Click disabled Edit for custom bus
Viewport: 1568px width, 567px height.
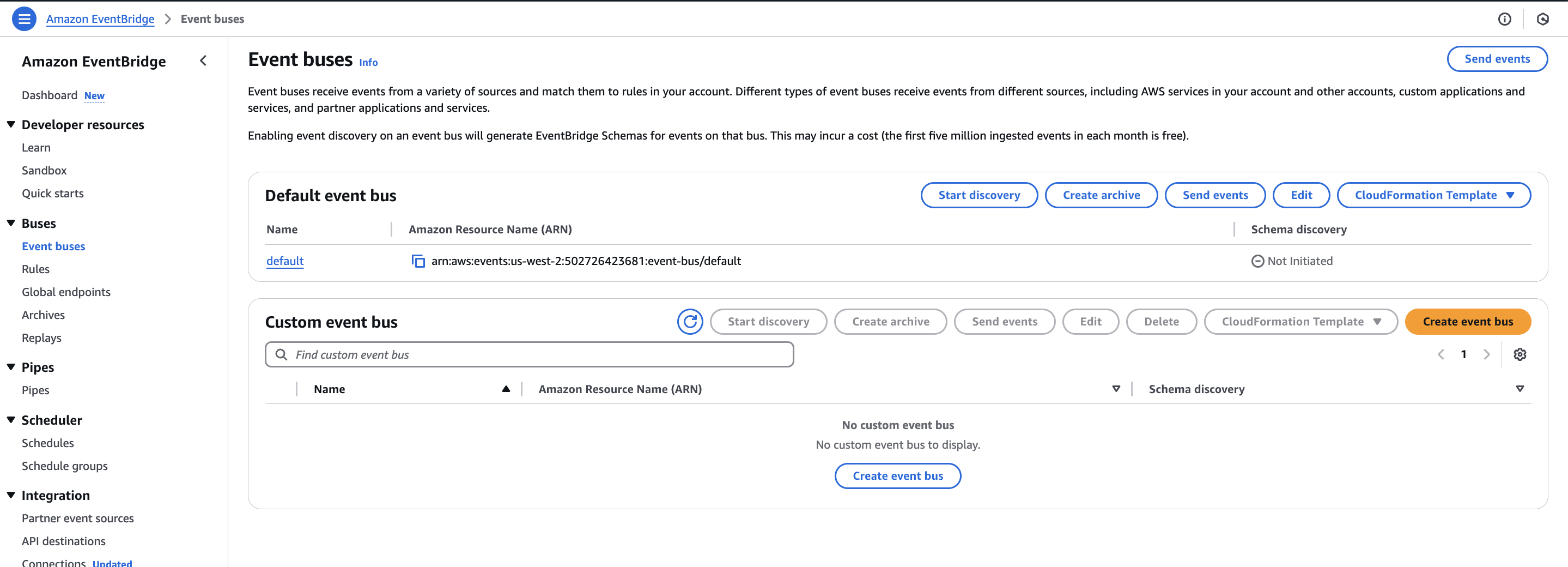click(x=1091, y=322)
